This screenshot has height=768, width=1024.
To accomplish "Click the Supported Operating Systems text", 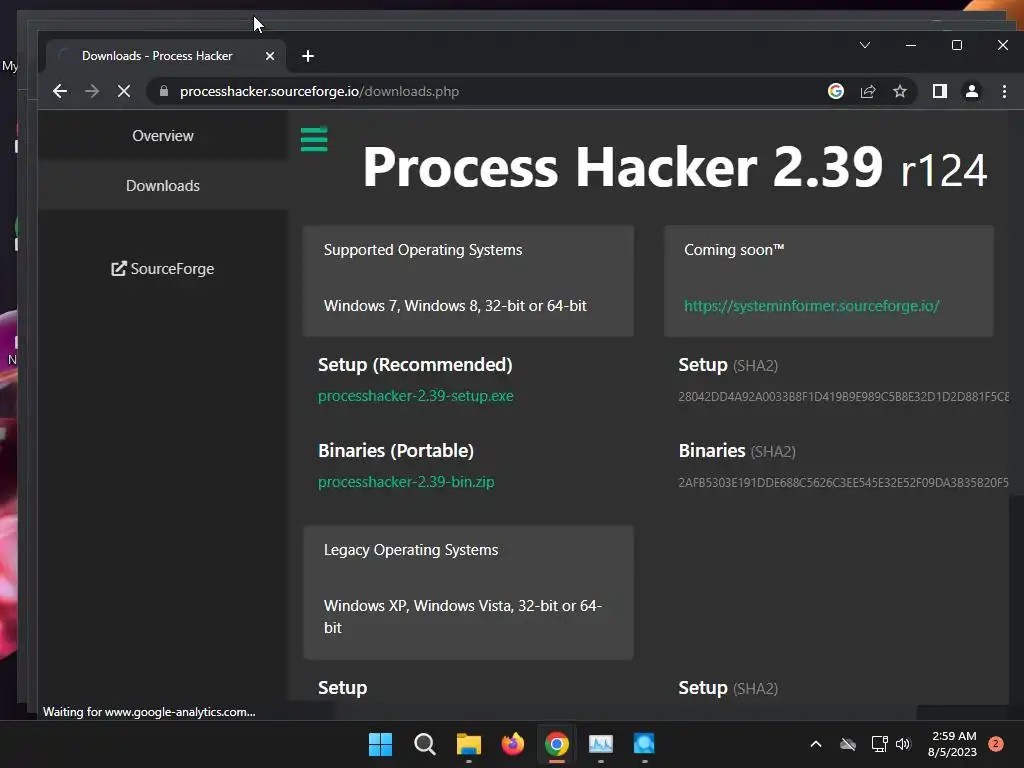I will [423, 249].
